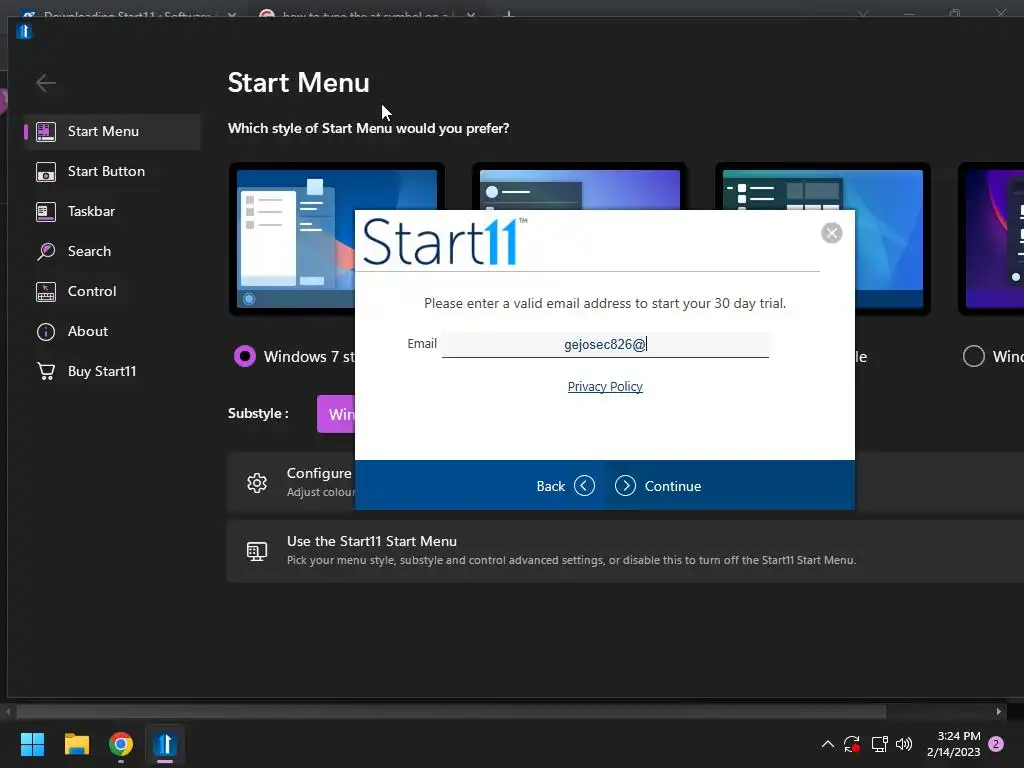Image resolution: width=1024 pixels, height=768 pixels.
Task: Open the Start Menu sidebar section
Action: tap(112, 131)
